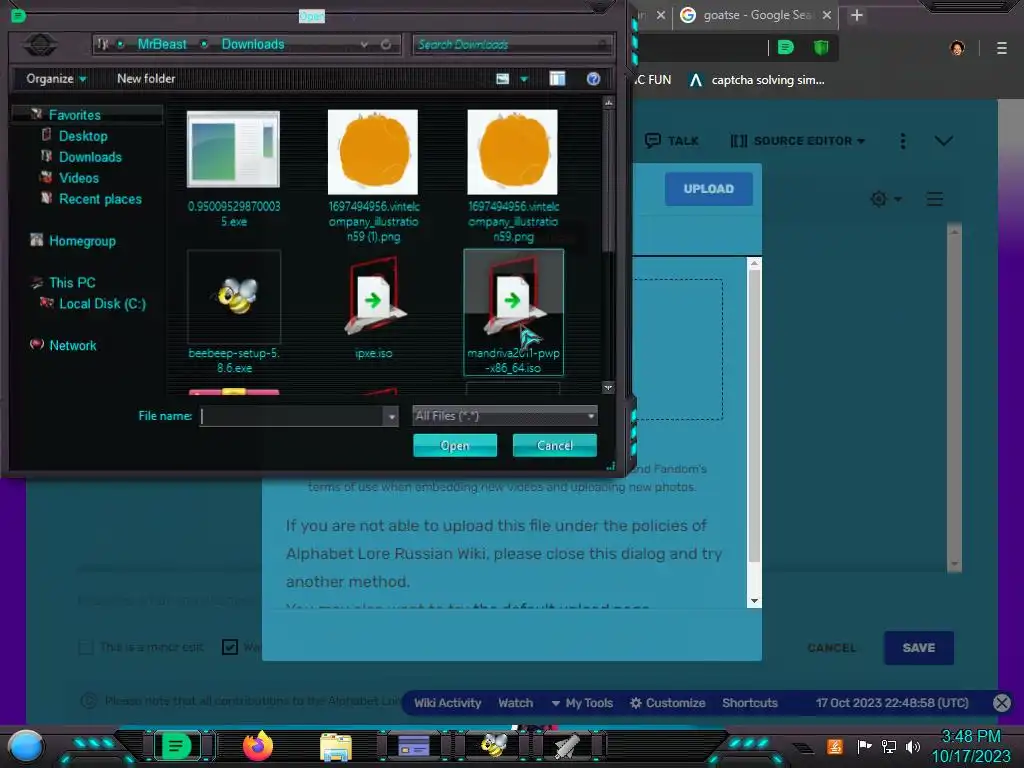This screenshot has height=768, width=1024.
Task: Click the file list scroll-up arrow
Action: pyautogui.click(x=608, y=103)
